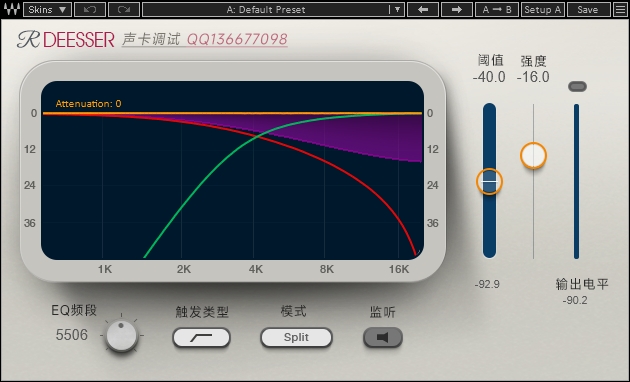Toggle the speaker monitor button
This screenshot has height=382, width=630.
[x=382, y=337]
